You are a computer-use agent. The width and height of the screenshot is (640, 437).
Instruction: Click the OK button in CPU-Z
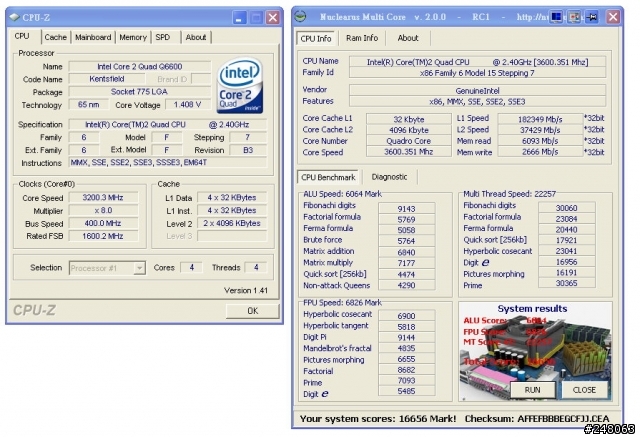click(253, 311)
